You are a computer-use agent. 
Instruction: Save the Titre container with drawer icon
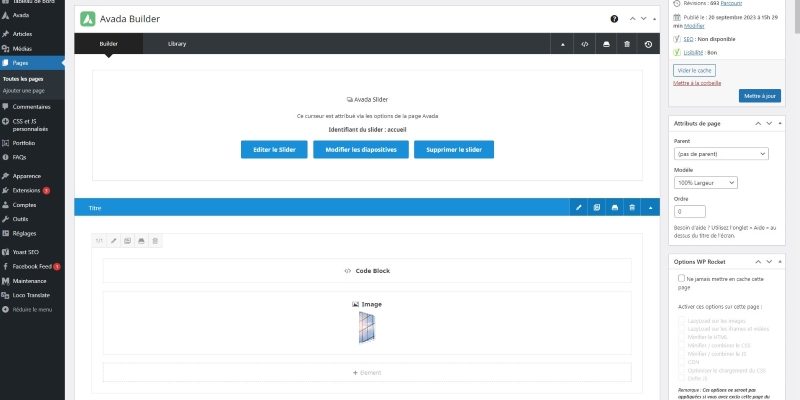tap(614, 208)
